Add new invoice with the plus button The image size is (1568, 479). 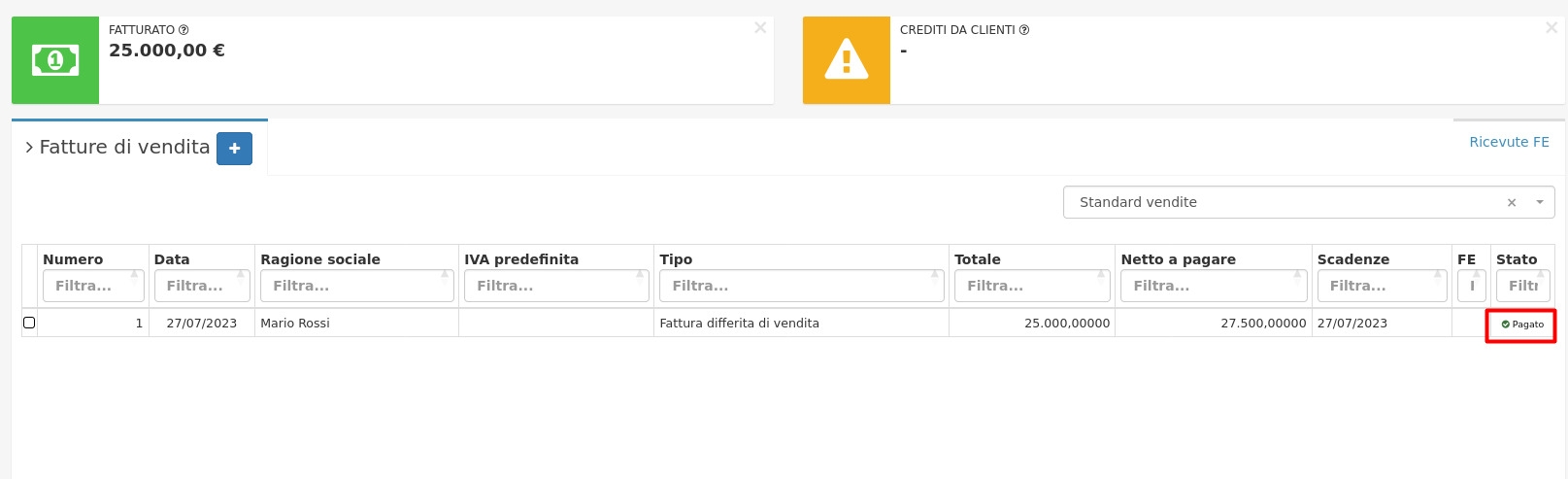(234, 149)
